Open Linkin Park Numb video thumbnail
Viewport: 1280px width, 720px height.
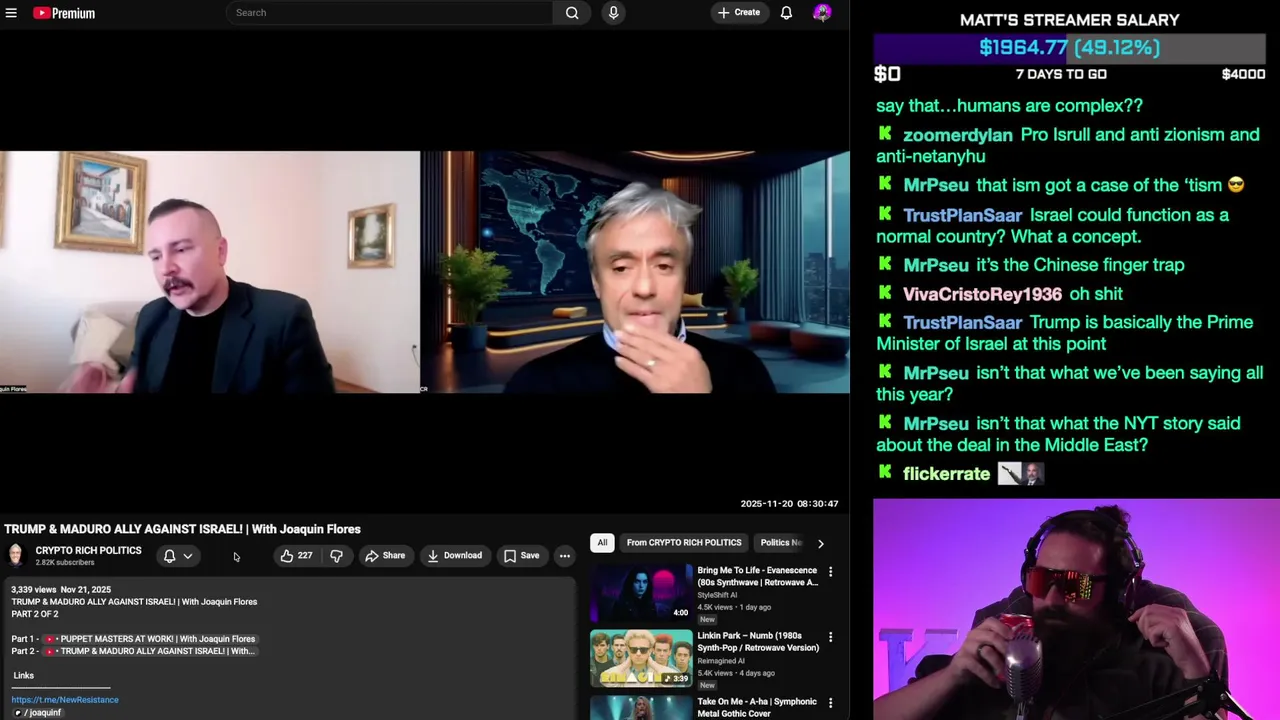pos(641,658)
